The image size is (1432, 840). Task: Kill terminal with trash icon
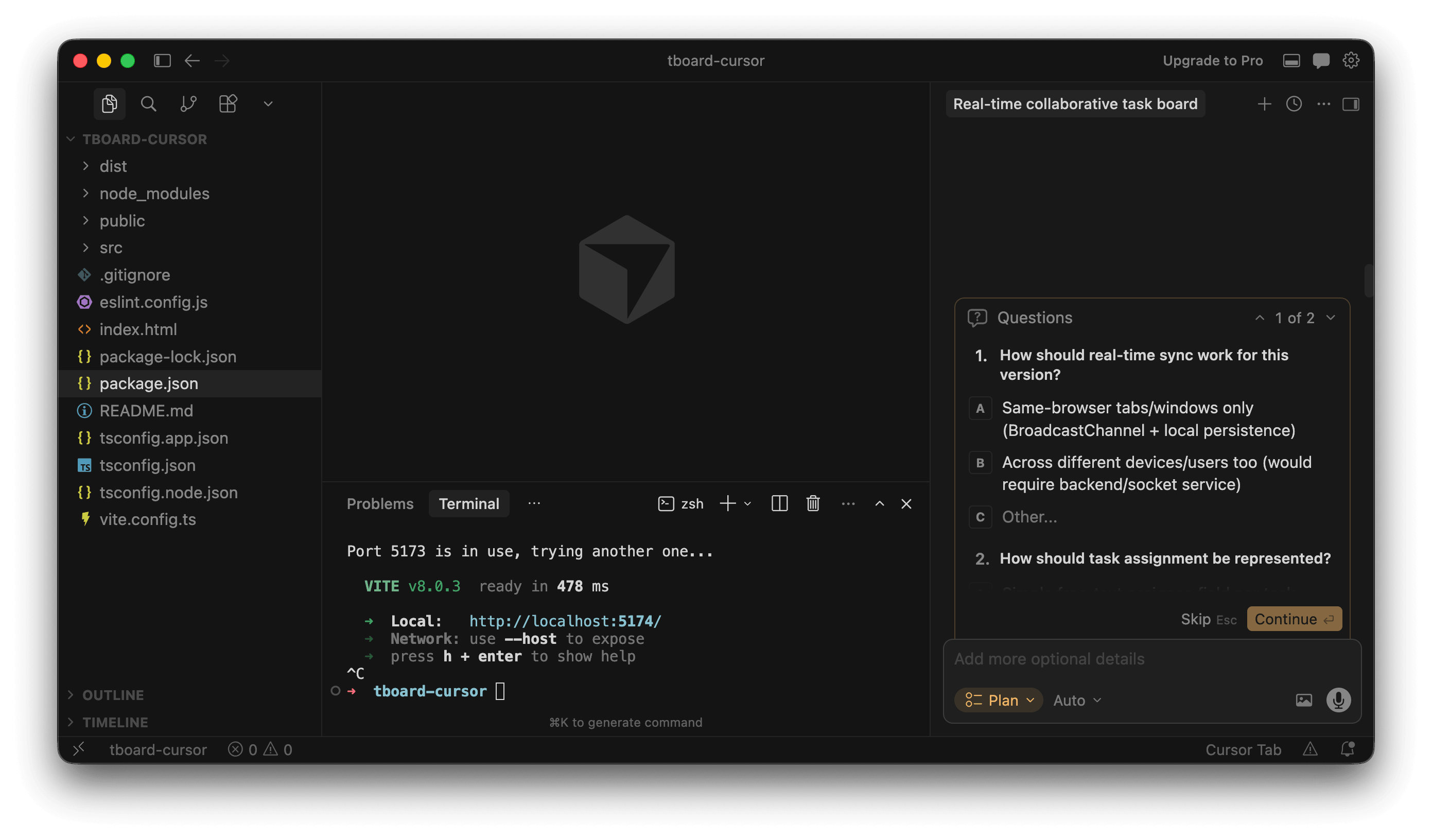813,504
